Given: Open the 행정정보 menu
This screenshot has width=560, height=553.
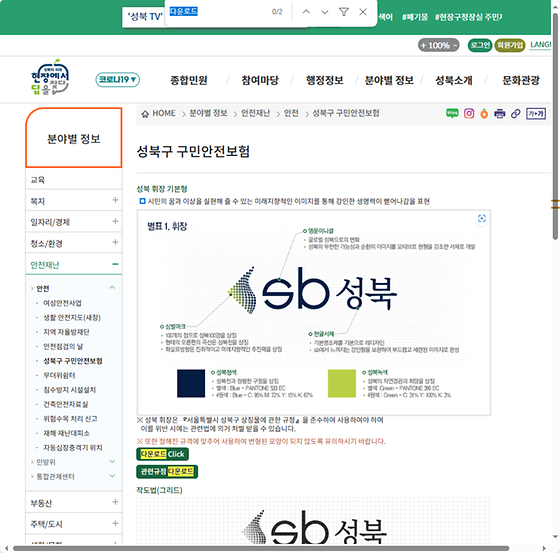Looking at the screenshot, I should click(324, 80).
